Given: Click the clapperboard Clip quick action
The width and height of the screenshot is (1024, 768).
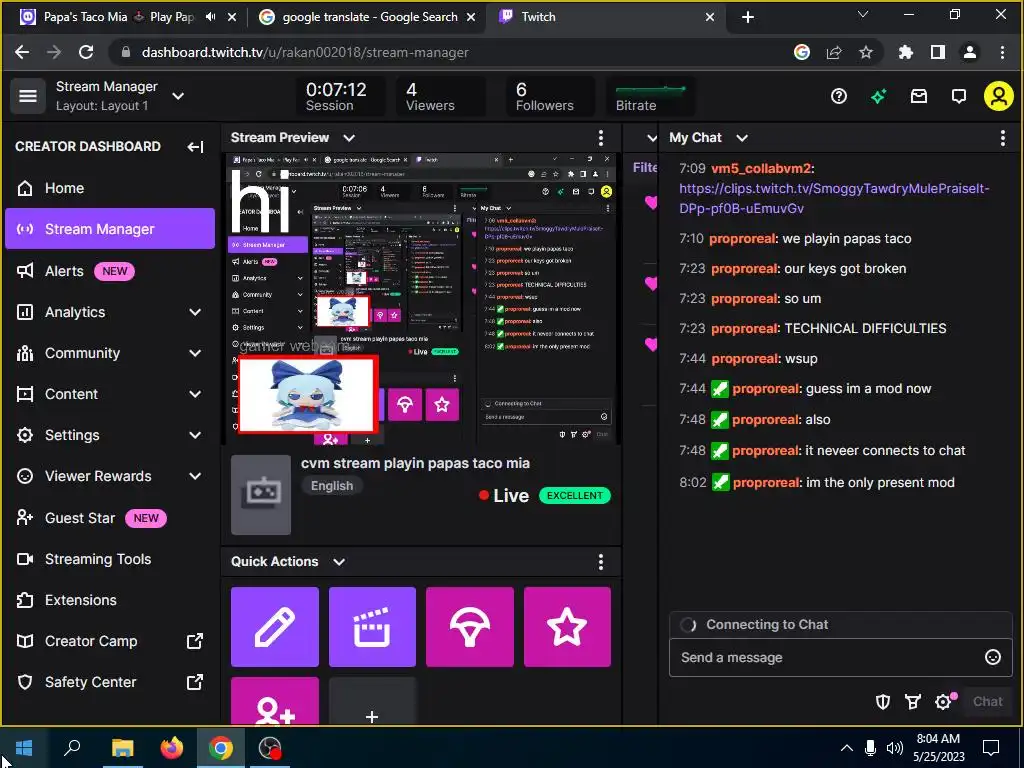Looking at the screenshot, I should click(x=372, y=627).
